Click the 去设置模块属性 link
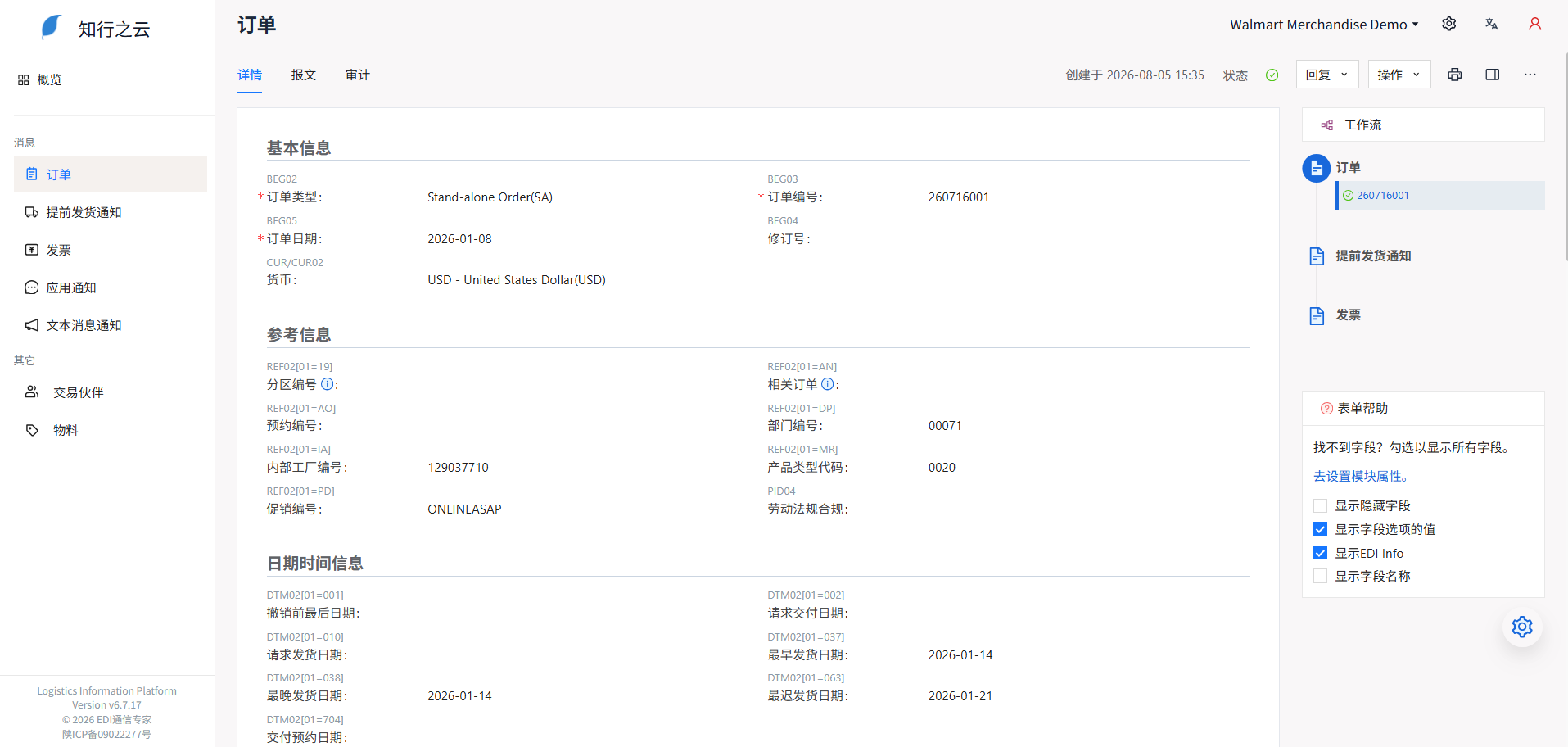 pyautogui.click(x=1361, y=476)
